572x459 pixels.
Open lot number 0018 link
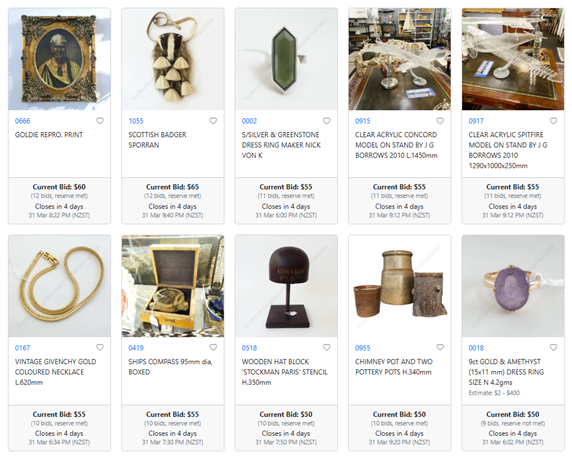(476, 348)
